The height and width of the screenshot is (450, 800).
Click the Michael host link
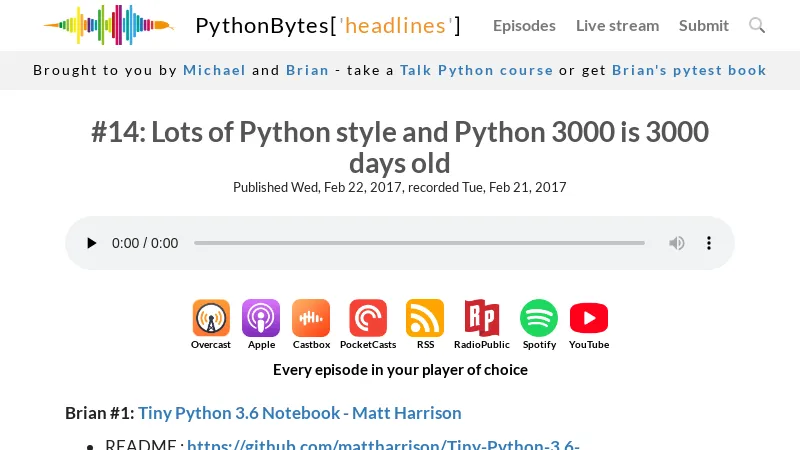[214, 70]
